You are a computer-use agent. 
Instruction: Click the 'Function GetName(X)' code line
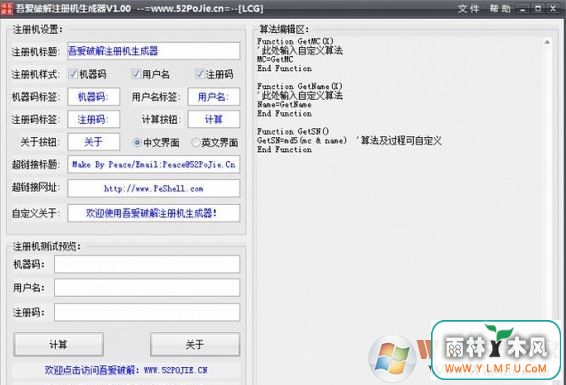[x=300, y=86]
